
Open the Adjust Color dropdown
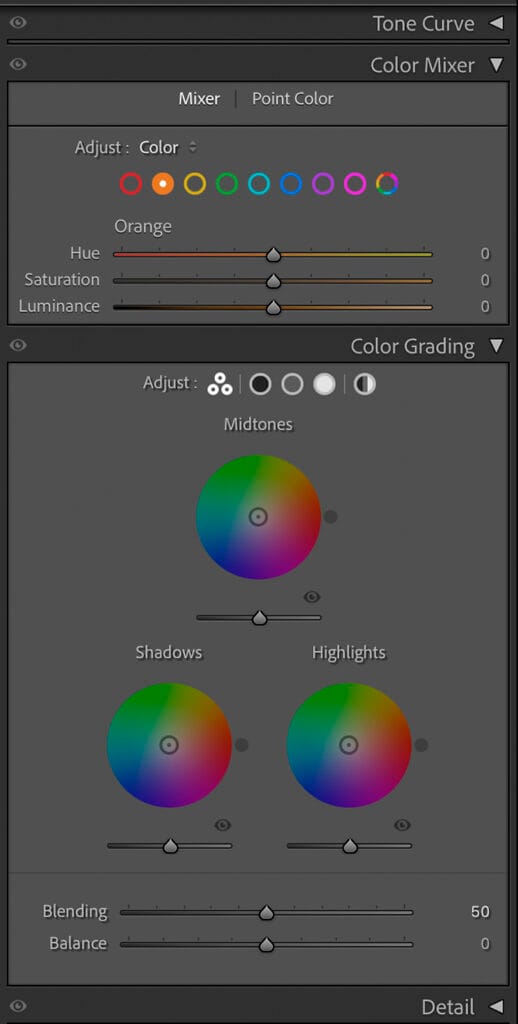[x=168, y=148]
